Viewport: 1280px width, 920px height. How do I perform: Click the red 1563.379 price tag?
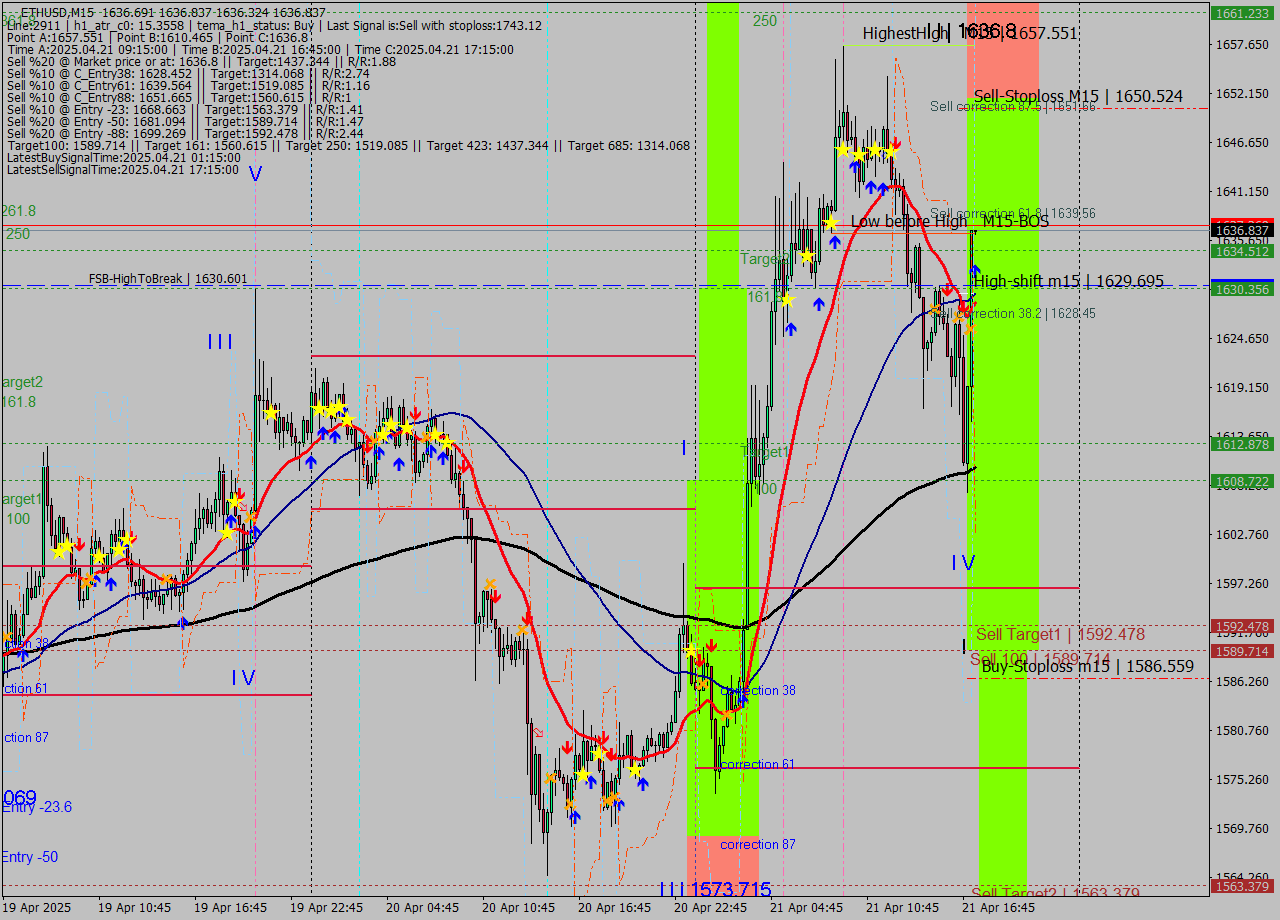pyautogui.click(x=1240, y=886)
